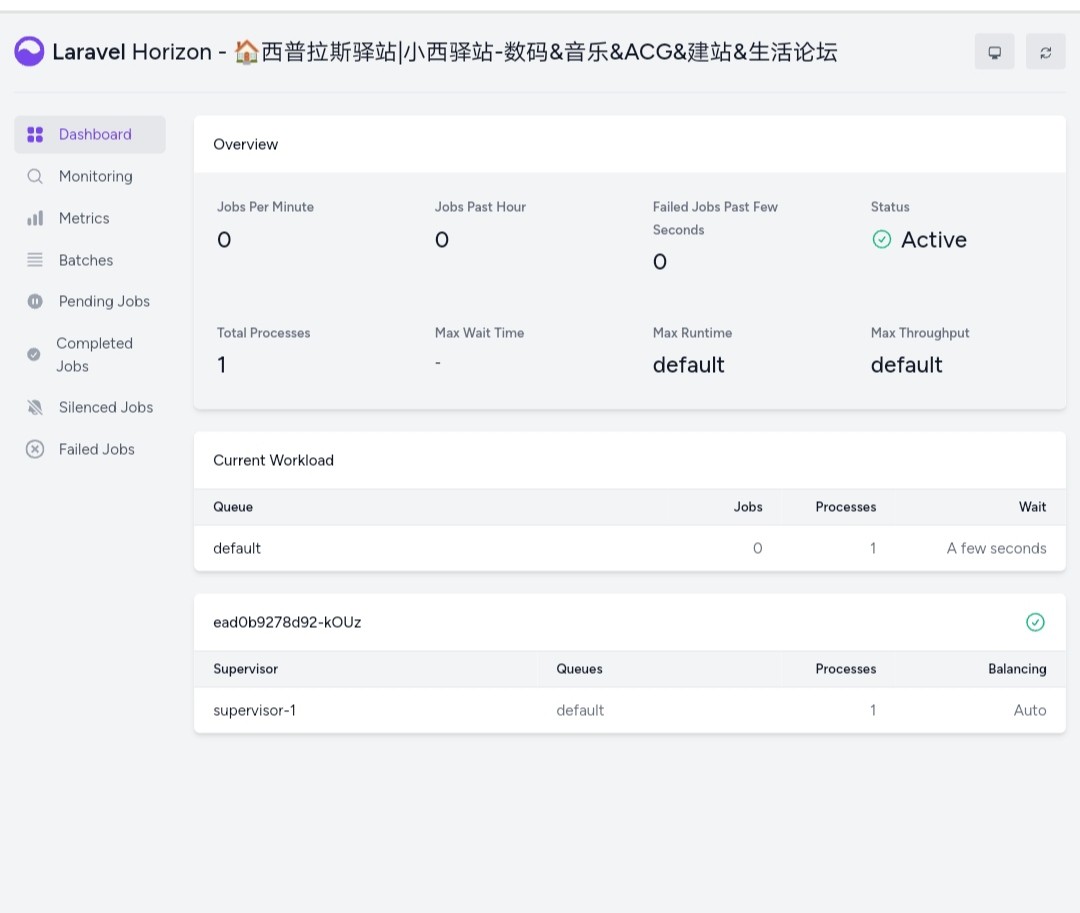Screen dimensions: 1080x913
Task: Click the Wait column header
Action: [x=1032, y=507]
